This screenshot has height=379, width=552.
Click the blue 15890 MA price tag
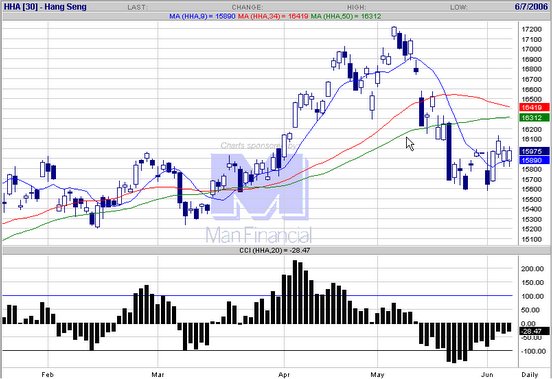pyautogui.click(x=534, y=160)
